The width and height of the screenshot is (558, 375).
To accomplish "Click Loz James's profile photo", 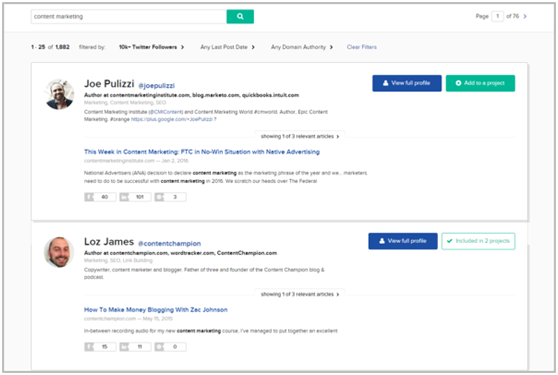I will click(59, 252).
